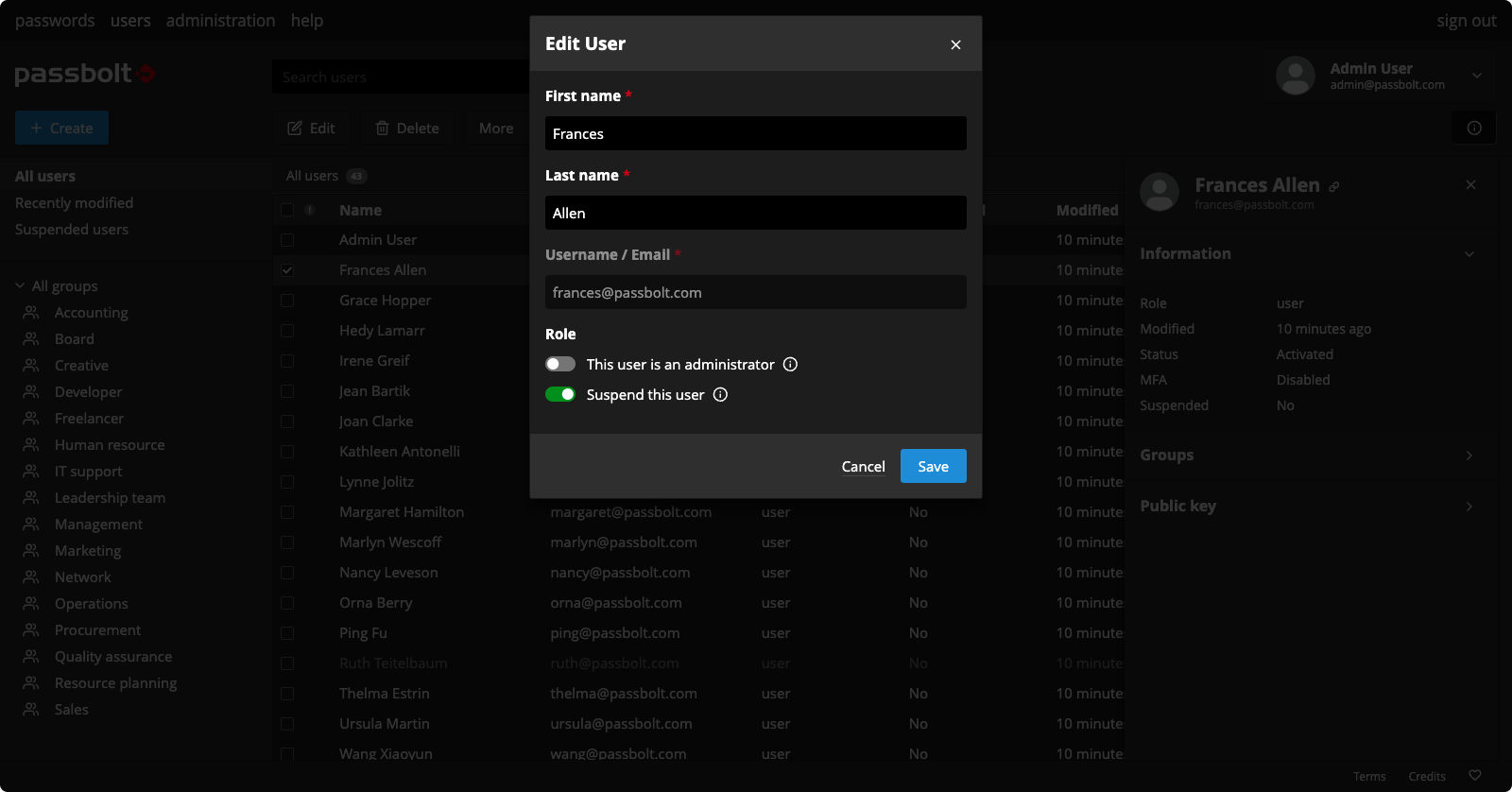The height and width of the screenshot is (792, 1512).
Task: Open the passwords menu
Action: [x=55, y=20]
